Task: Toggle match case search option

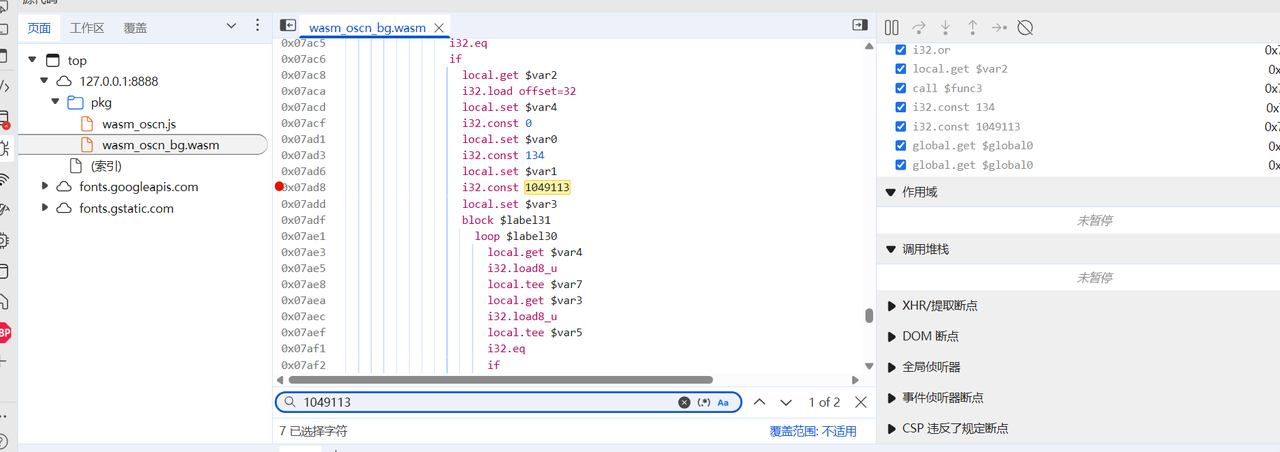Action: pos(723,402)
